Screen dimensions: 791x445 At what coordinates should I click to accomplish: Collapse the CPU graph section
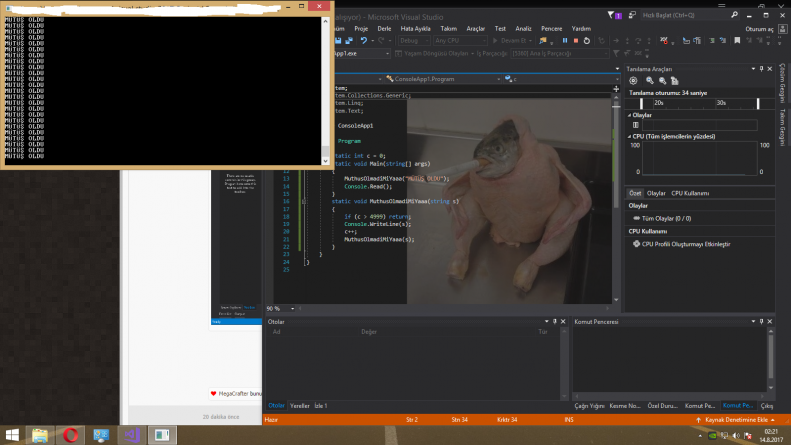(630, 137)
